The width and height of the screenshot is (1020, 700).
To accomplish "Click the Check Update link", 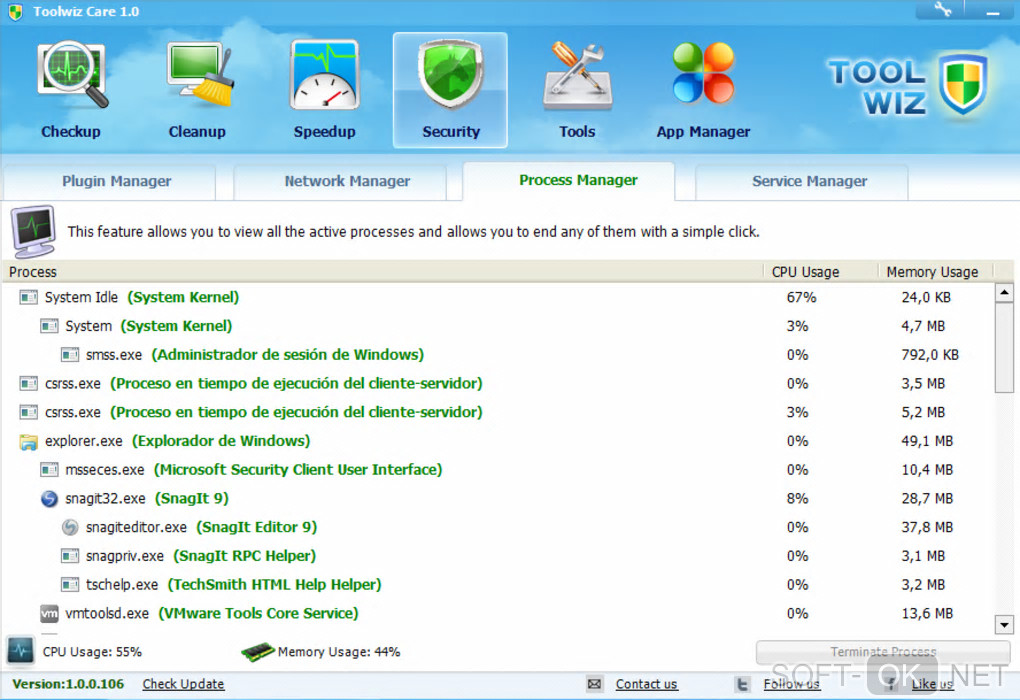I will pyautogui.click(x=183, y=684).
